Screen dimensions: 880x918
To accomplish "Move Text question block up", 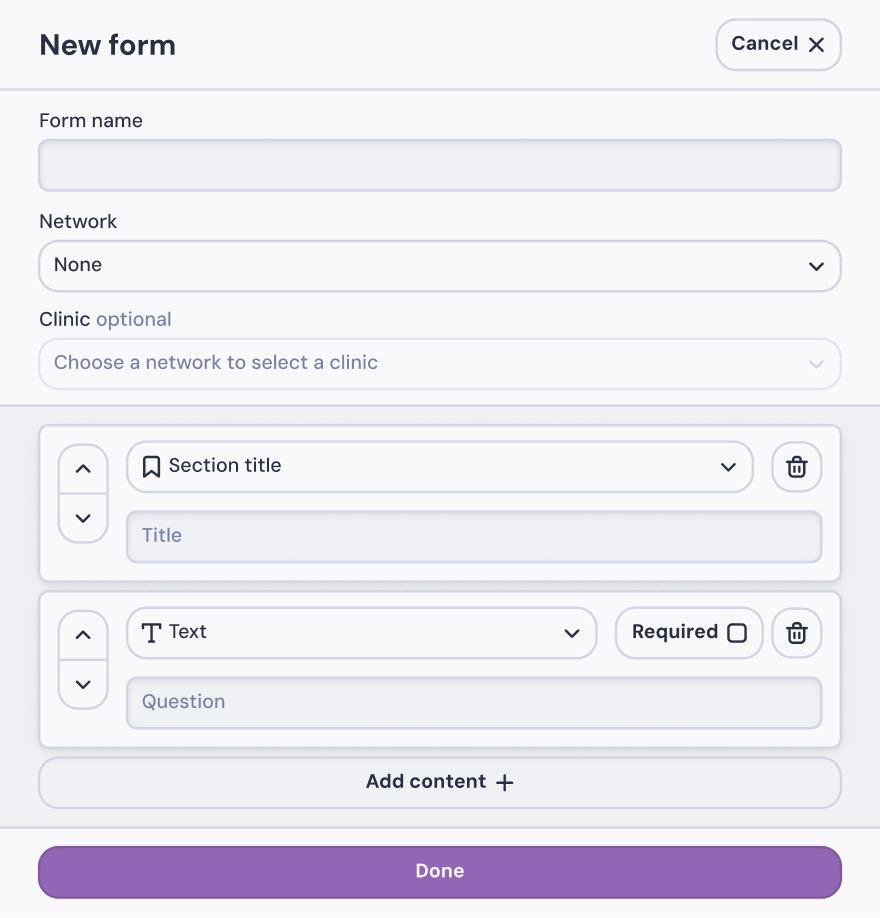I will click(x=83, y=635).
